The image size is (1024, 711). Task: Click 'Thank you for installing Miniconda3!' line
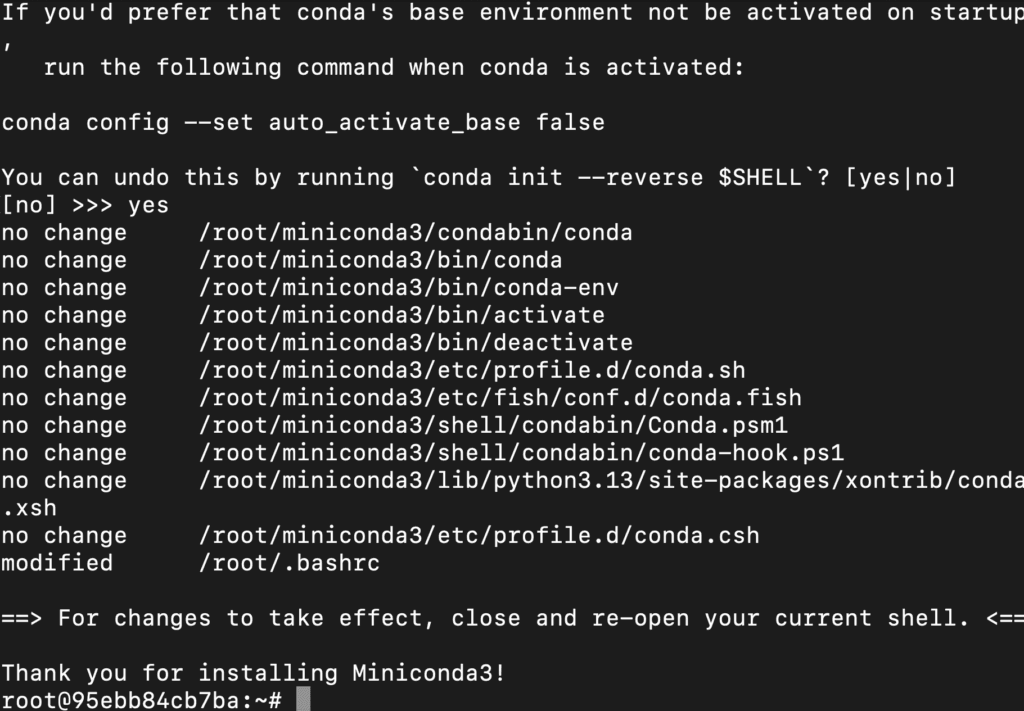click(253, 672)
